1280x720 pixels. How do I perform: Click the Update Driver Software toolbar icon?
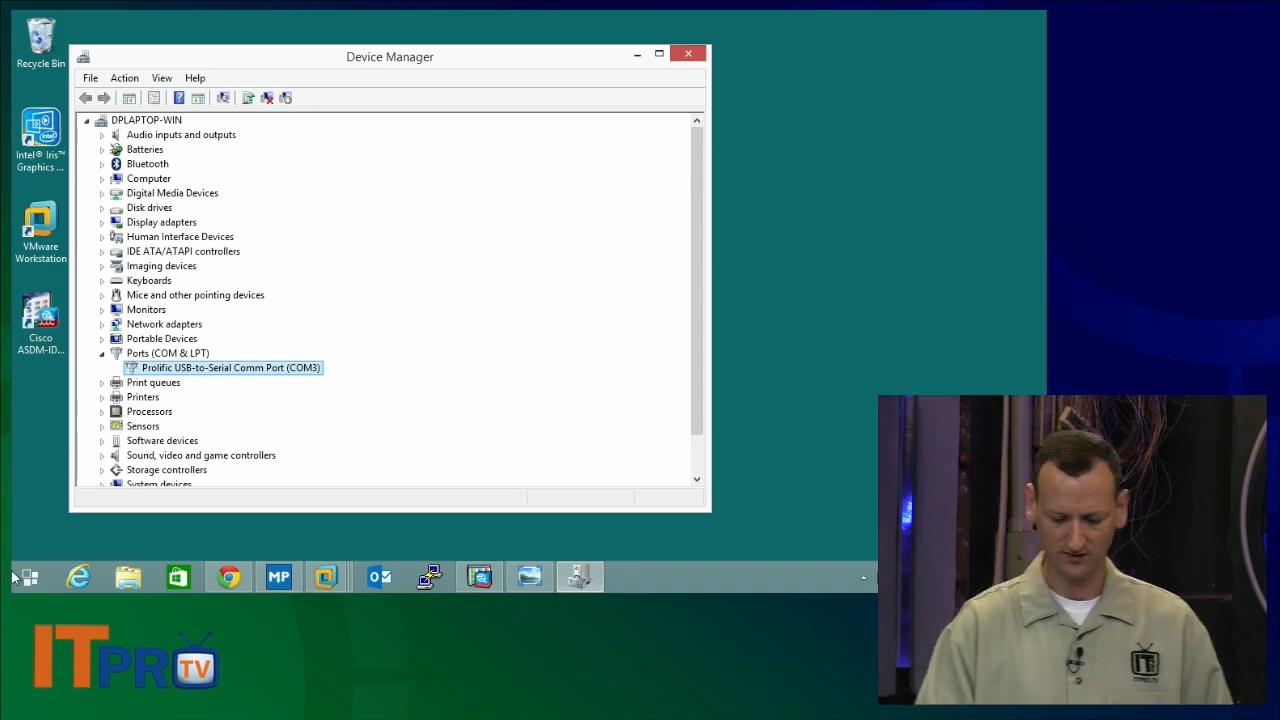[x=248, y=98]
